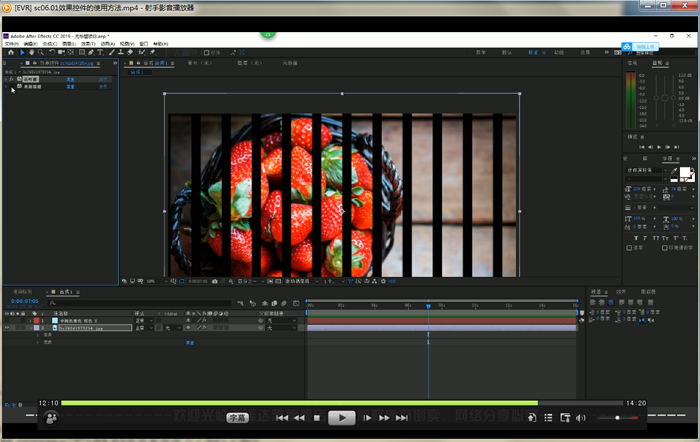Toggle the left checkbox in Character panel bottom
The image size is (700, 442).
tap(629, 248)
